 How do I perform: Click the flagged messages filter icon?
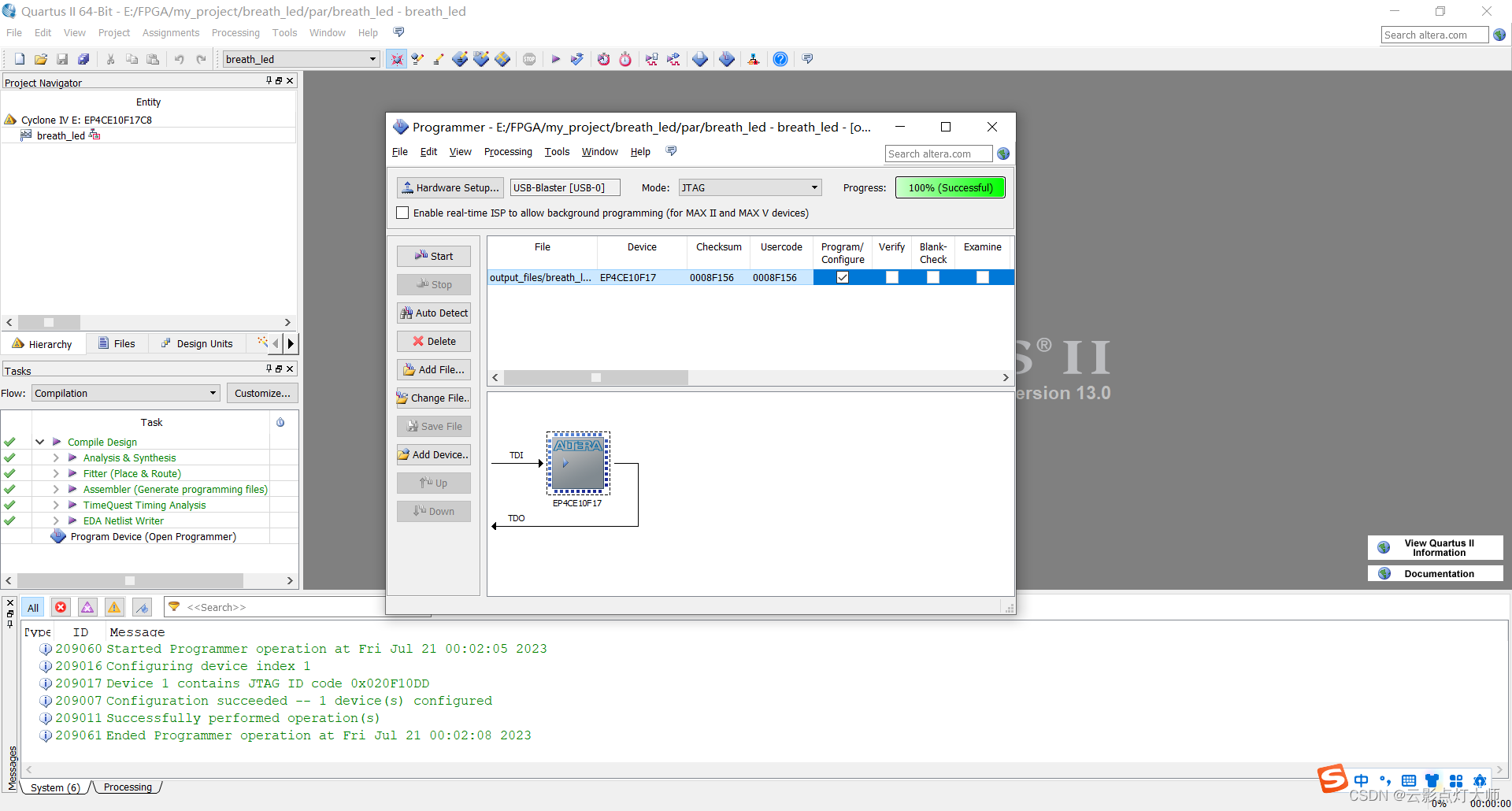pyautogui.click(x=142, y=607)
